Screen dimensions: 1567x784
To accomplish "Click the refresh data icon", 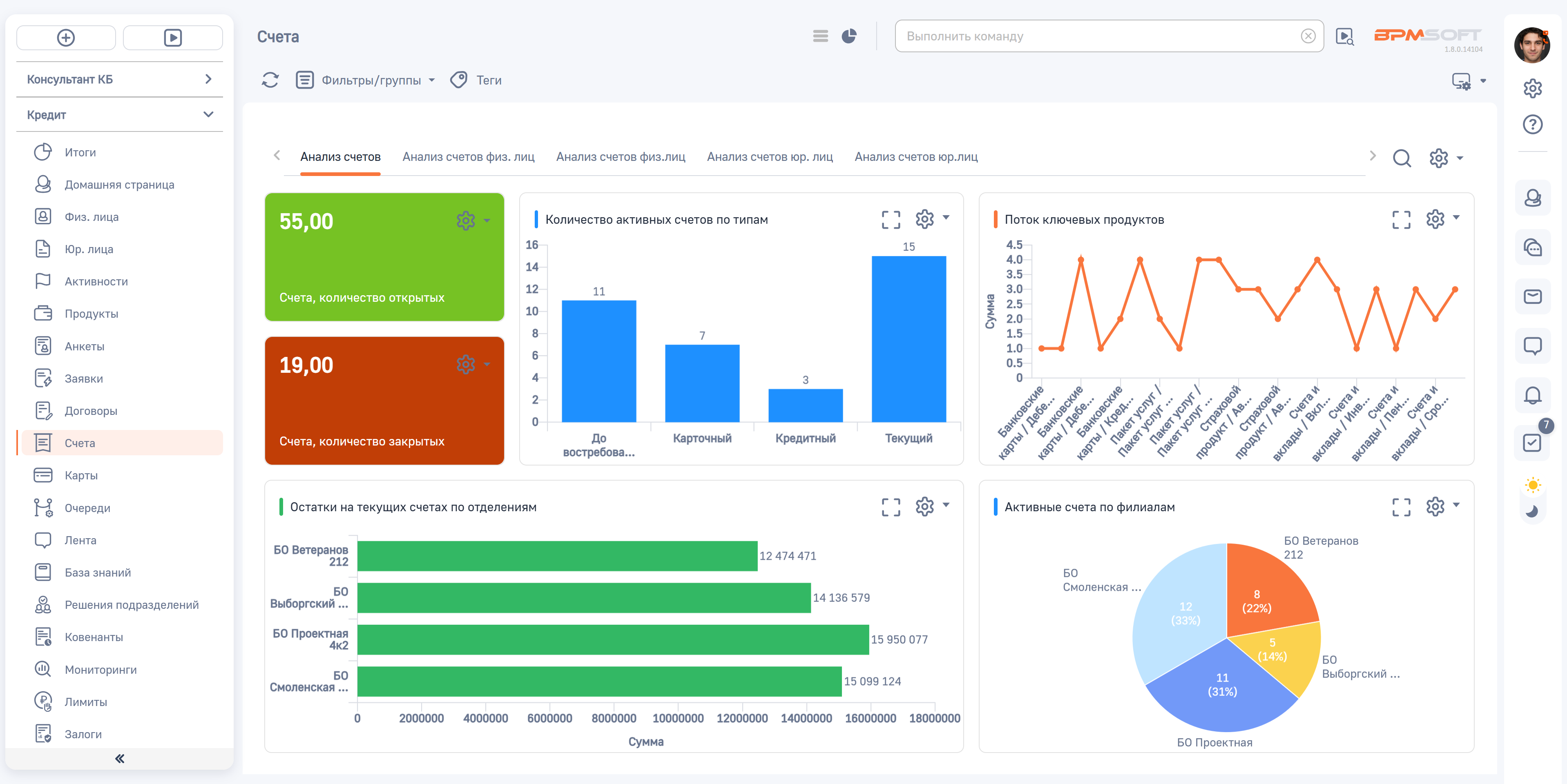I will click(x=270, y=80).
